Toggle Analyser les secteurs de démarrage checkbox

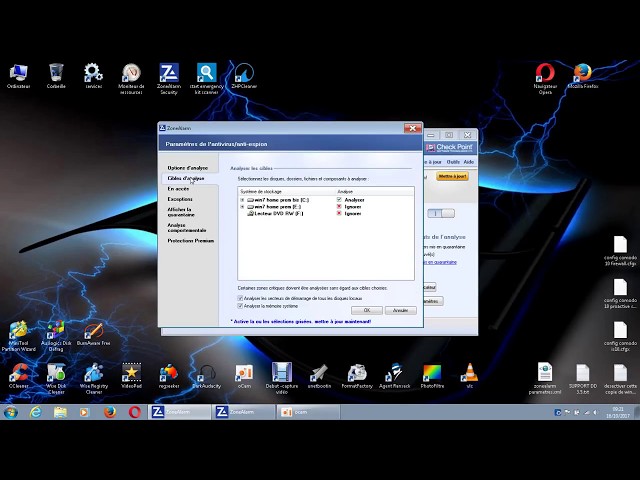click(240, 298)
